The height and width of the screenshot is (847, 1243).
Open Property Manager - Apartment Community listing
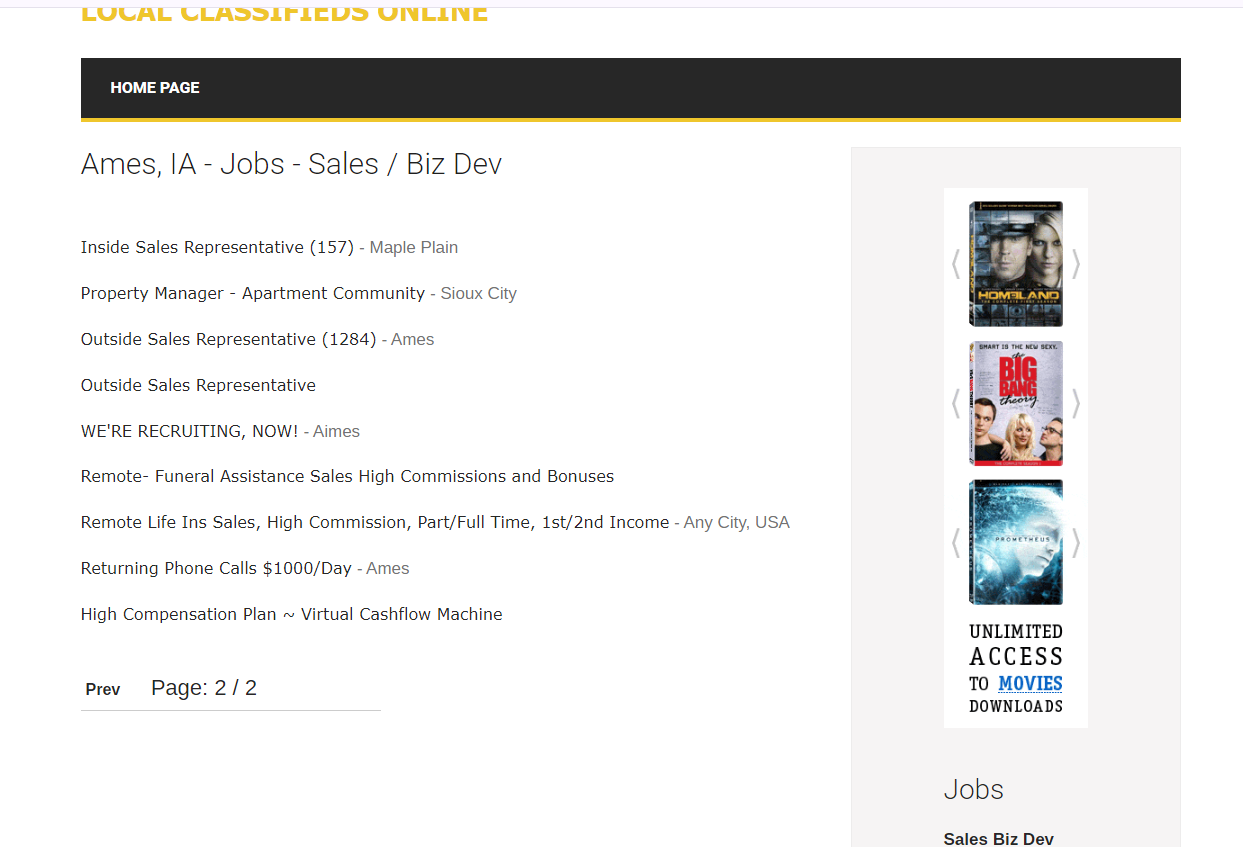(x=253, y=293)
